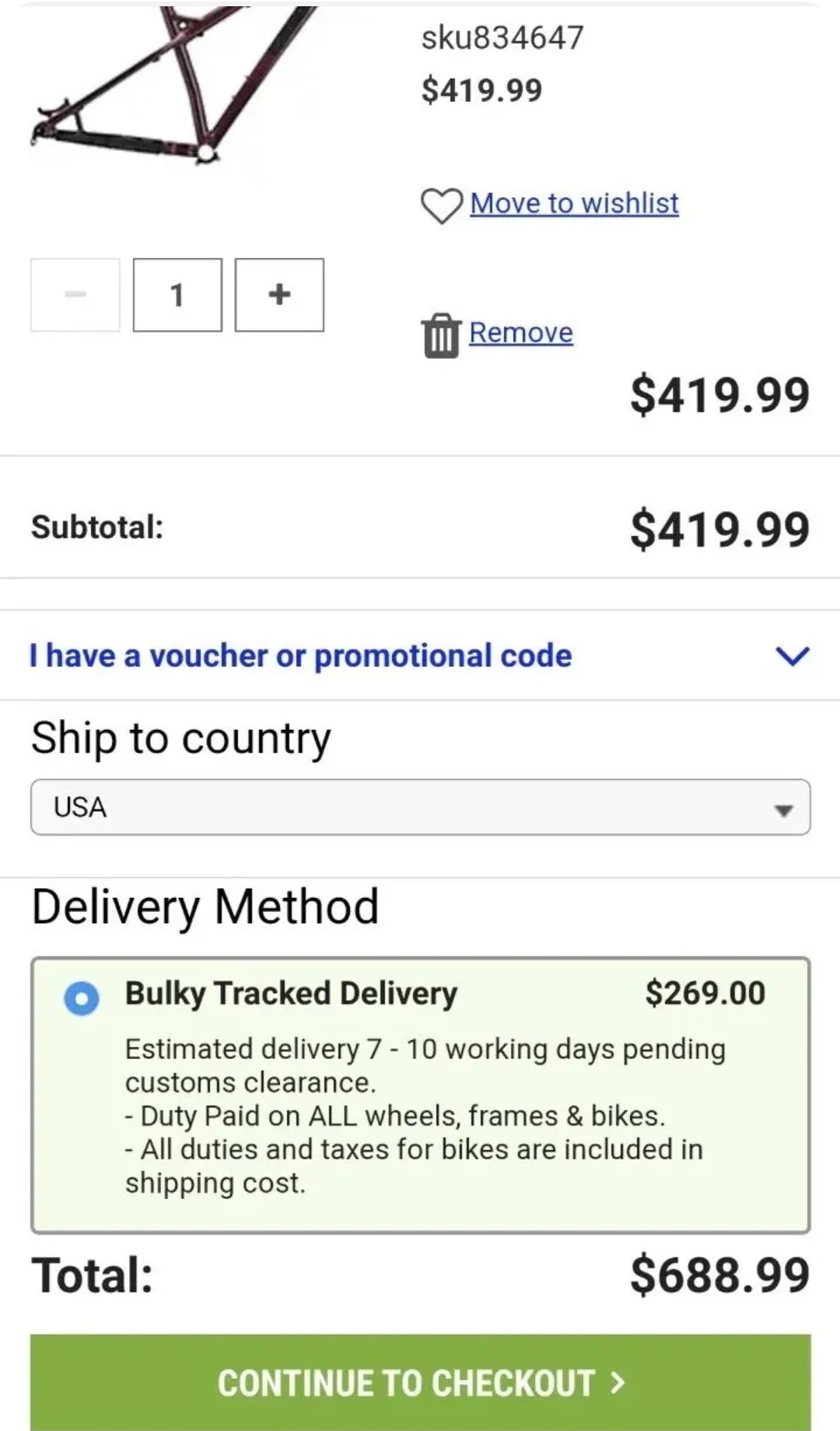Select the Bulky Tracked Delivery radio button
The width and height of the screenshot is (840, 1431).
(x=82, y=998)
